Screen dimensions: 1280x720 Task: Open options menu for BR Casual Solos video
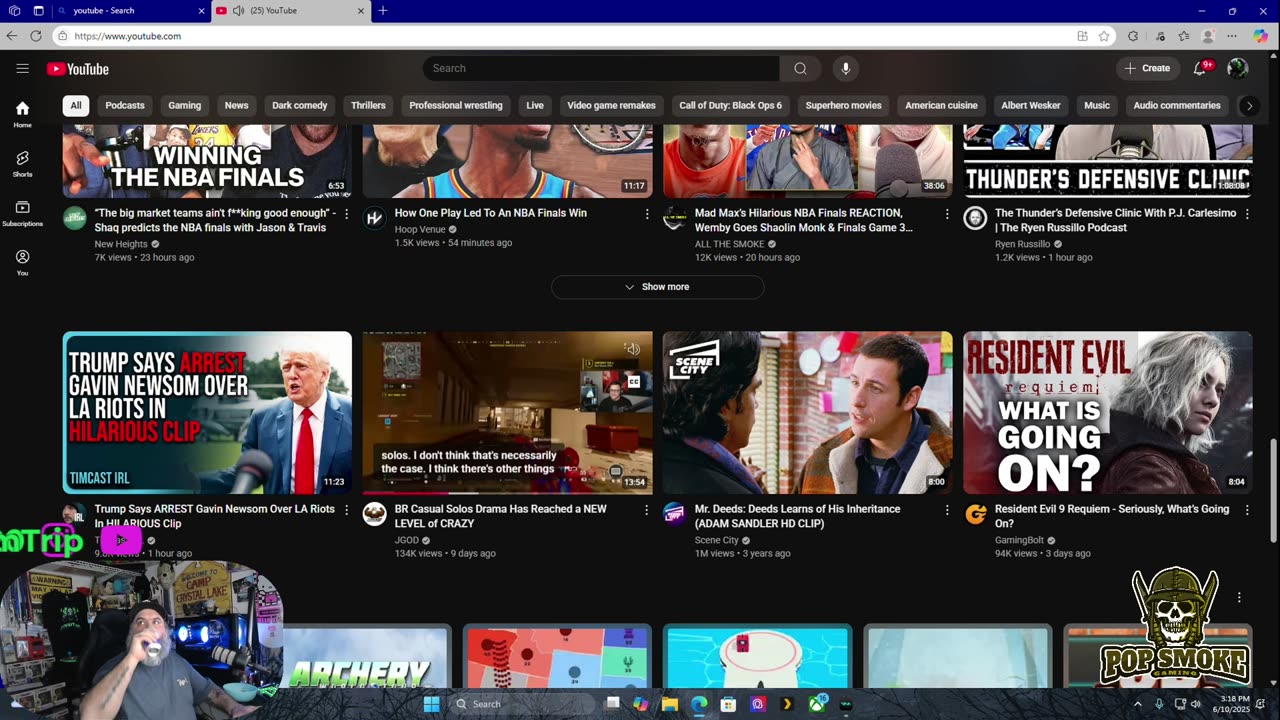tap(646, 510)
